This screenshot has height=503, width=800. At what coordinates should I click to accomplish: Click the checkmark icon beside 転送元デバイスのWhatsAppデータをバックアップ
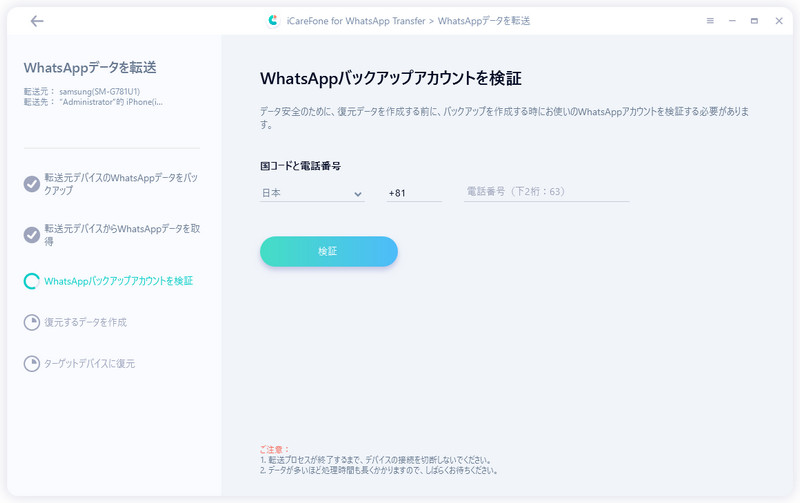32,184
